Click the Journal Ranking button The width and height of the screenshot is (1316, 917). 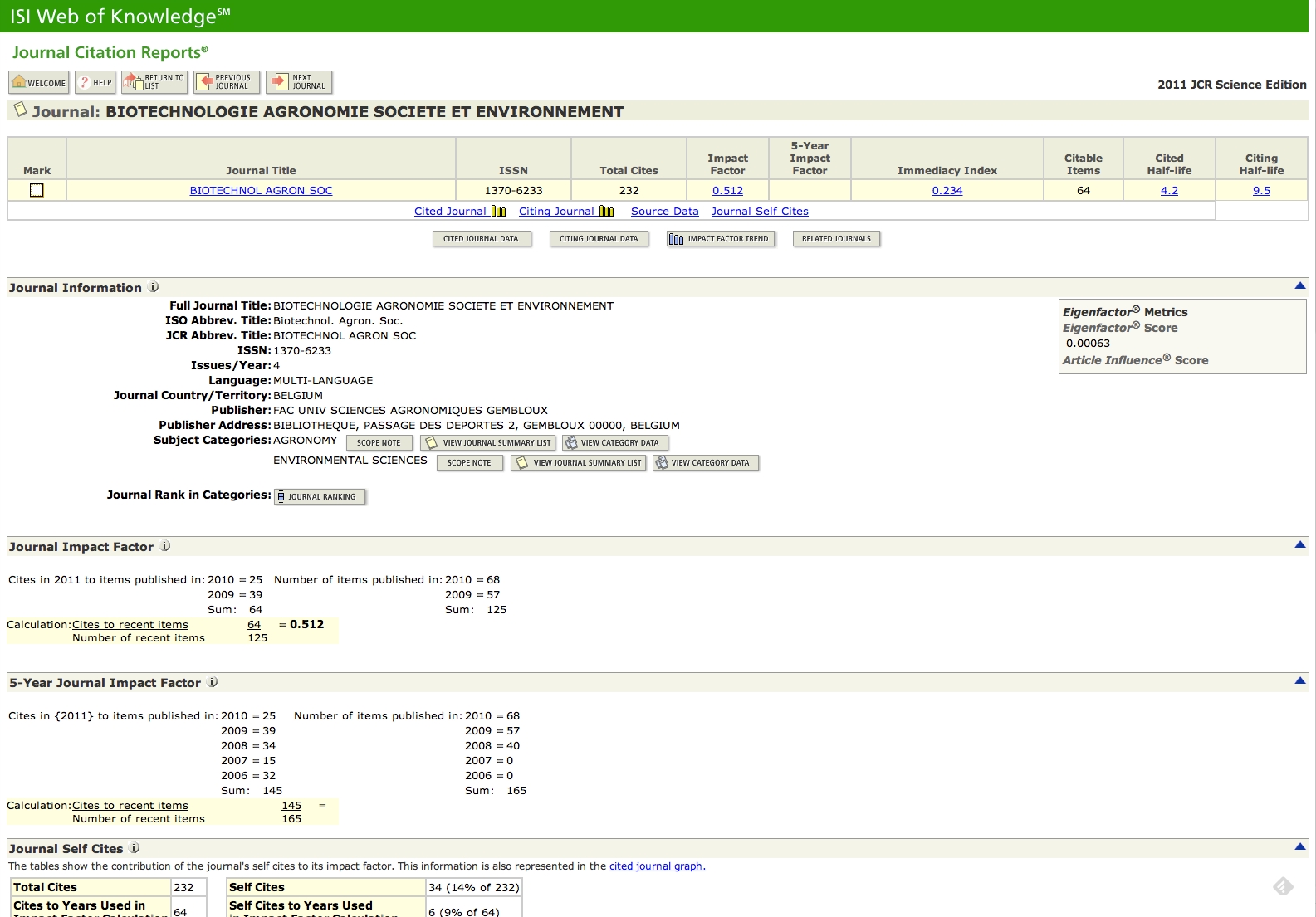pyautogui.click(x=320, y=497)
